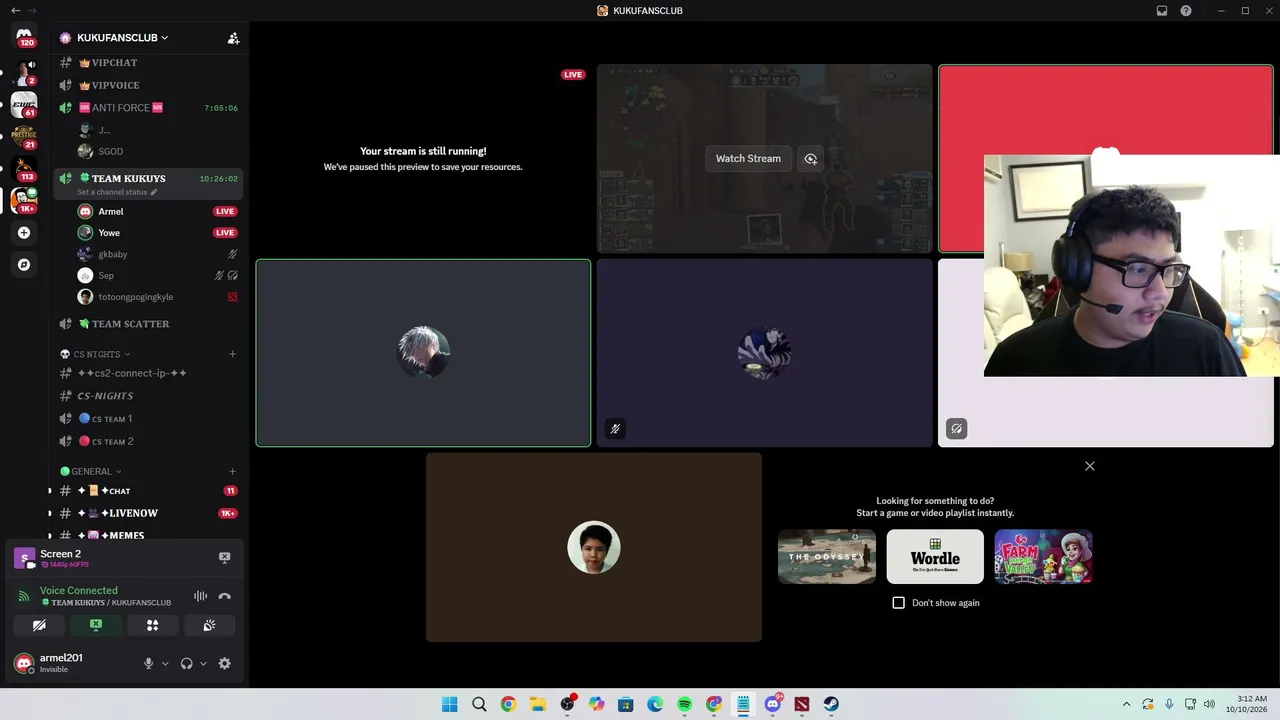Toggle screen share button in voice panel
Screen dimensions: 1280x720
[x=96, y=625]
